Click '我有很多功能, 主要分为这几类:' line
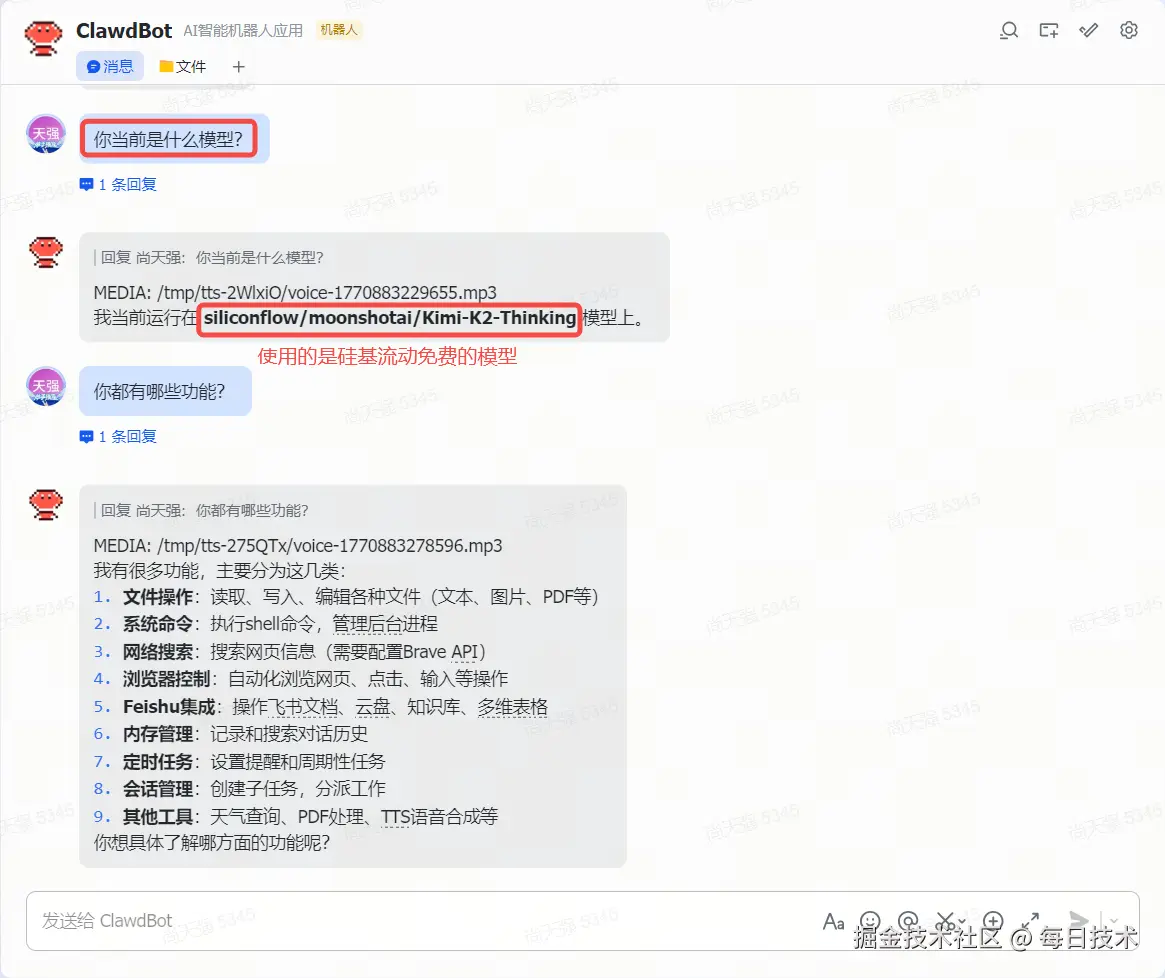This screenshot has height=978, width=1165. [219, 571]
